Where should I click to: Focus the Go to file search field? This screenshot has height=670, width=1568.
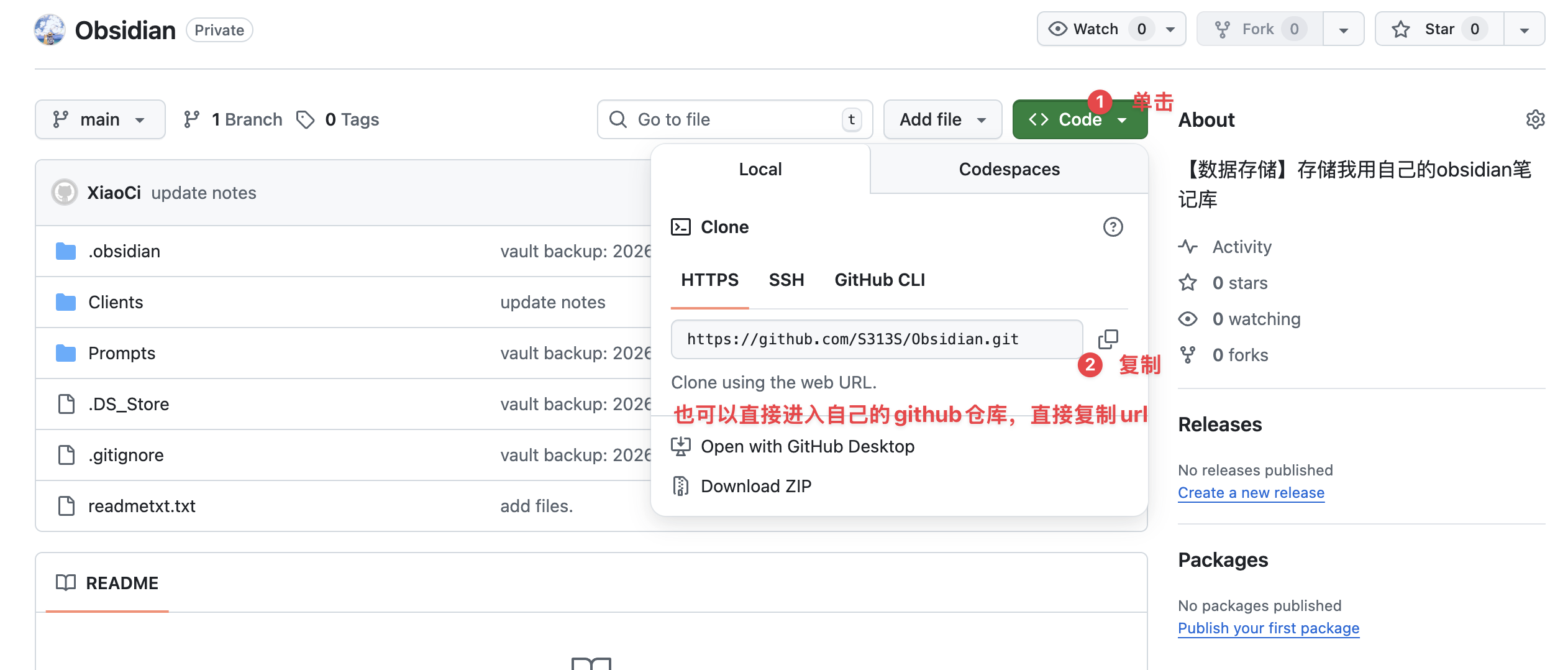click(x=735, y=119)
